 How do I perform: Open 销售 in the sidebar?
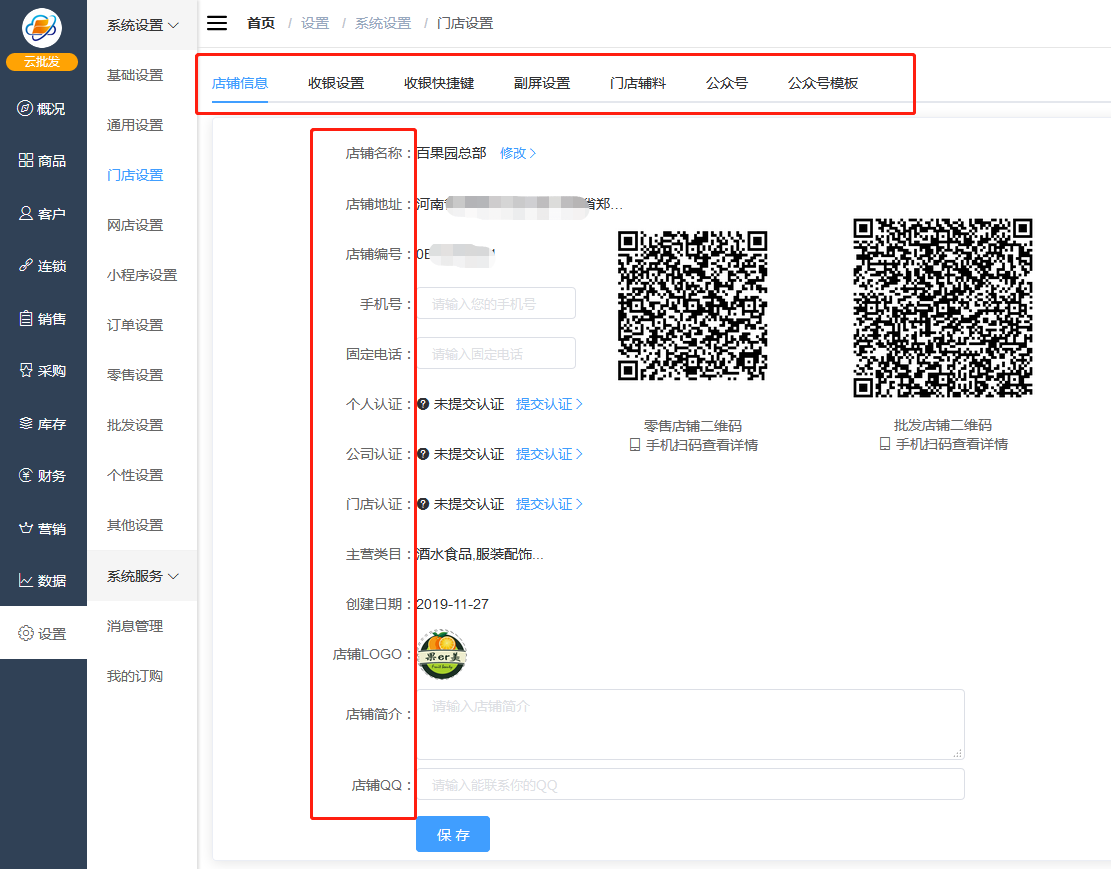(42, 318)
